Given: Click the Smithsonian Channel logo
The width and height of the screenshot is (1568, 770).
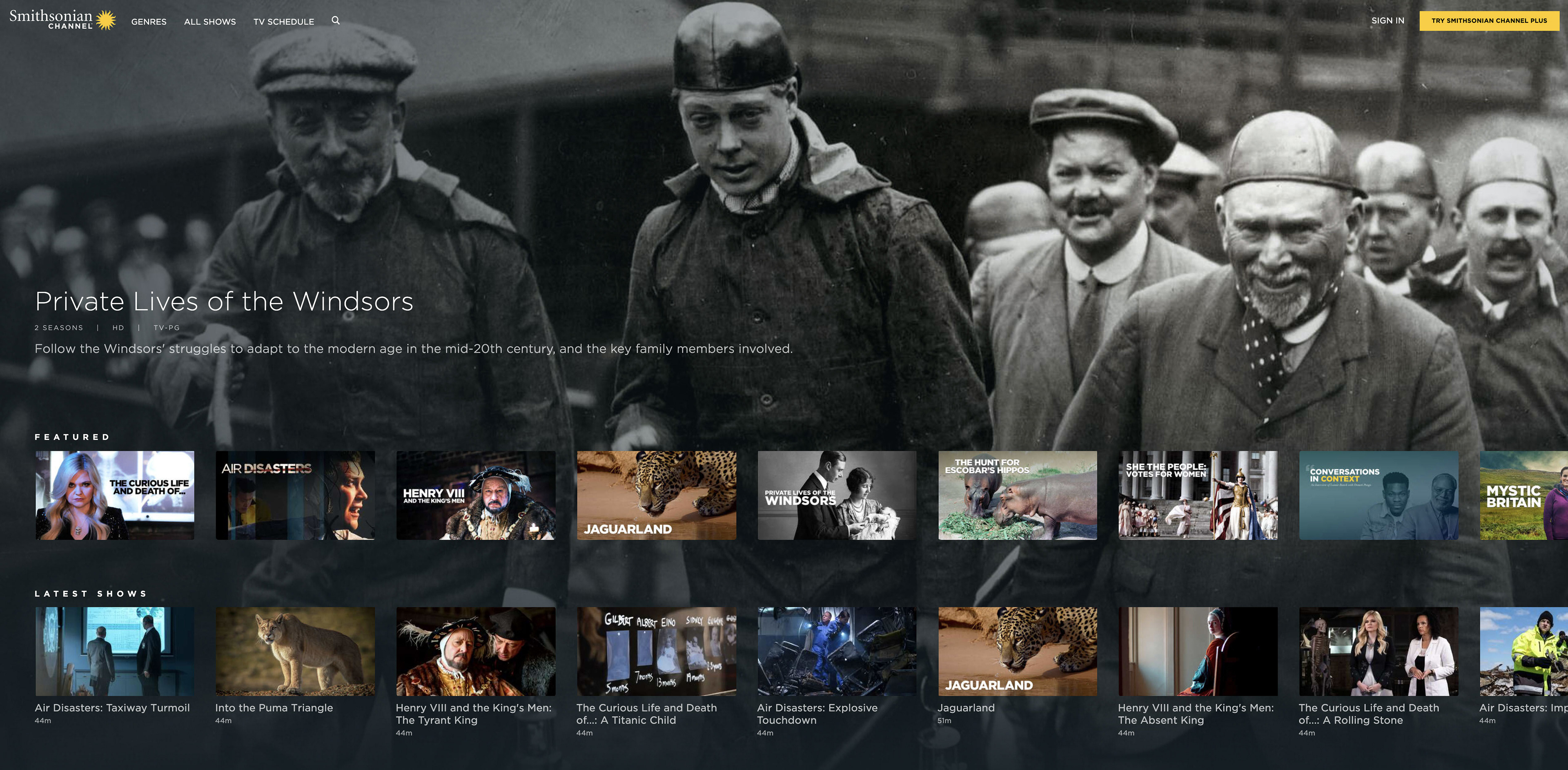Looking at the screenshot, I should (63, 20).
